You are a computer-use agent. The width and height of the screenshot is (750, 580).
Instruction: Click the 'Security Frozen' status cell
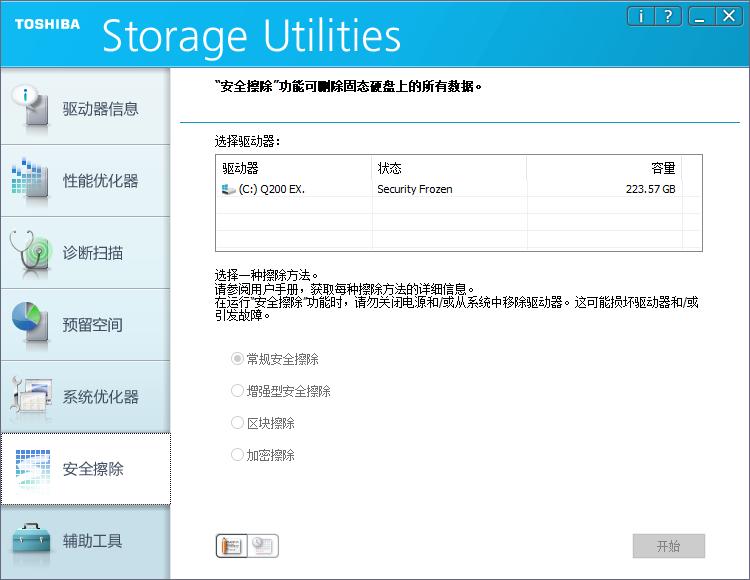[415, 189]
